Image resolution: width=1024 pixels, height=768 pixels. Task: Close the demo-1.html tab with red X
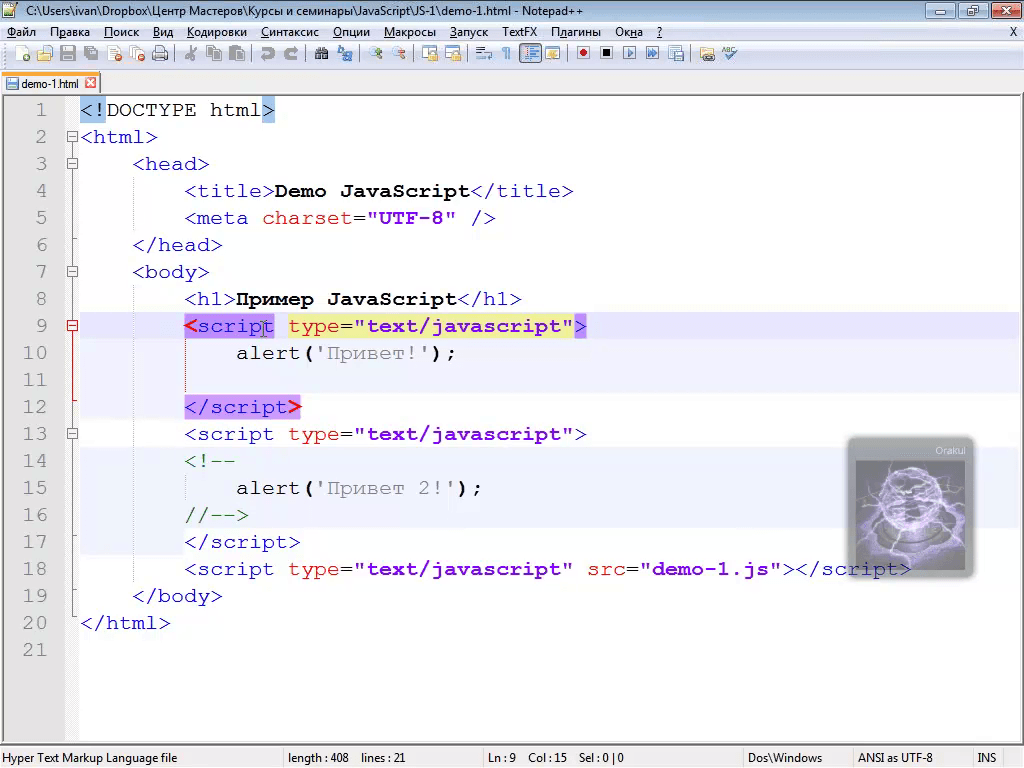point(91,83)
